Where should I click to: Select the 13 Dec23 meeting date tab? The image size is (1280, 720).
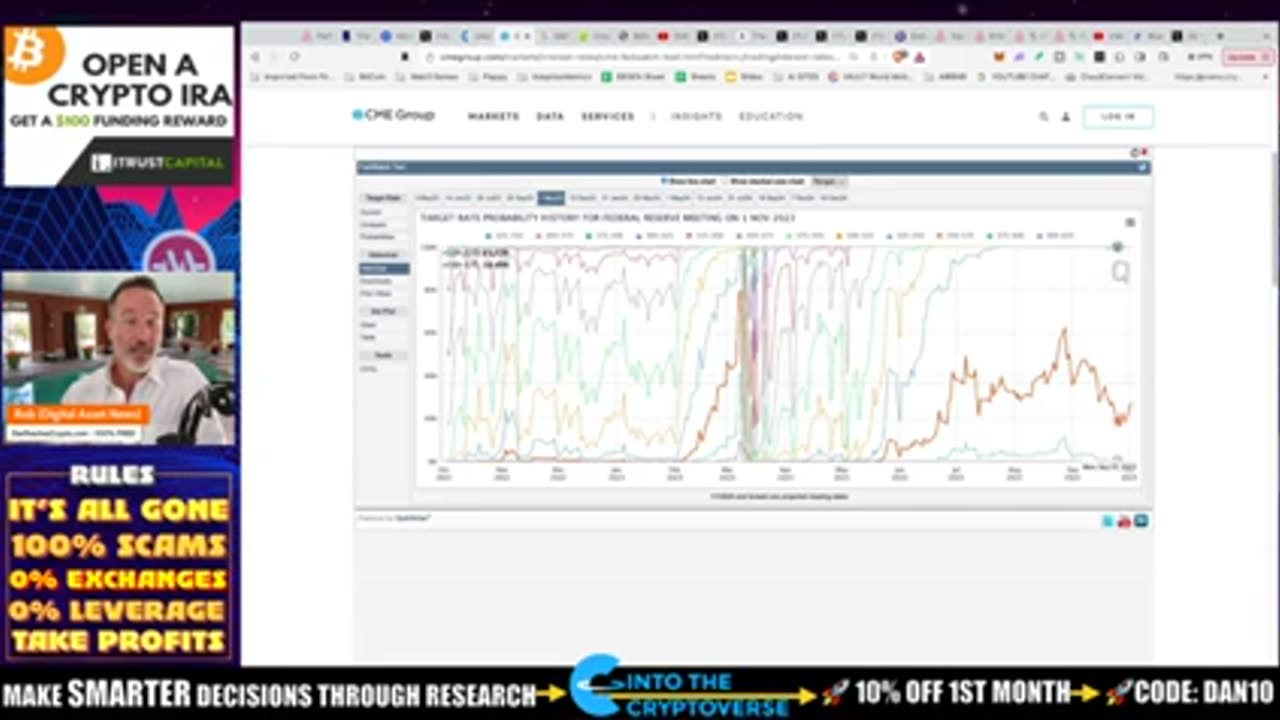coord(583,198)
